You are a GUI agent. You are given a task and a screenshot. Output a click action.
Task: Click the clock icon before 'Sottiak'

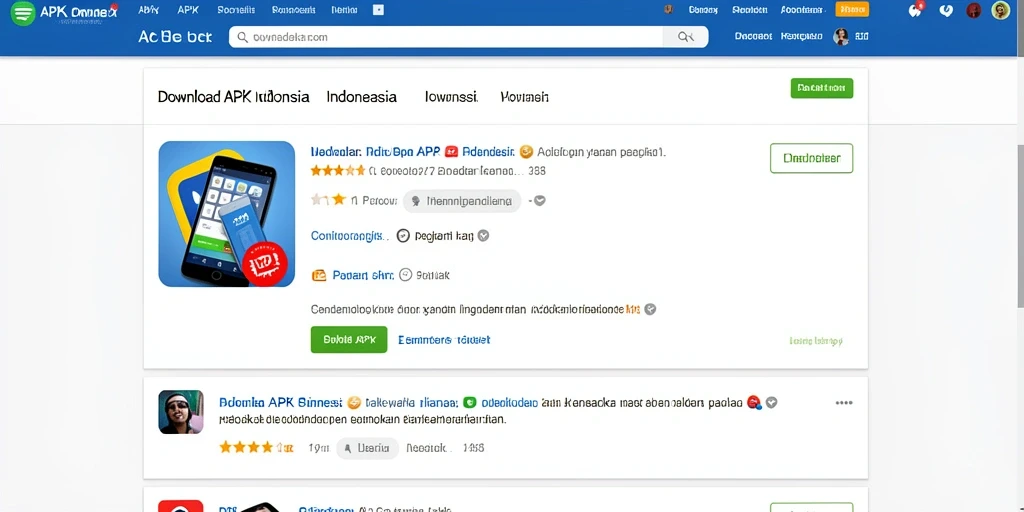[x=406, y=275]
